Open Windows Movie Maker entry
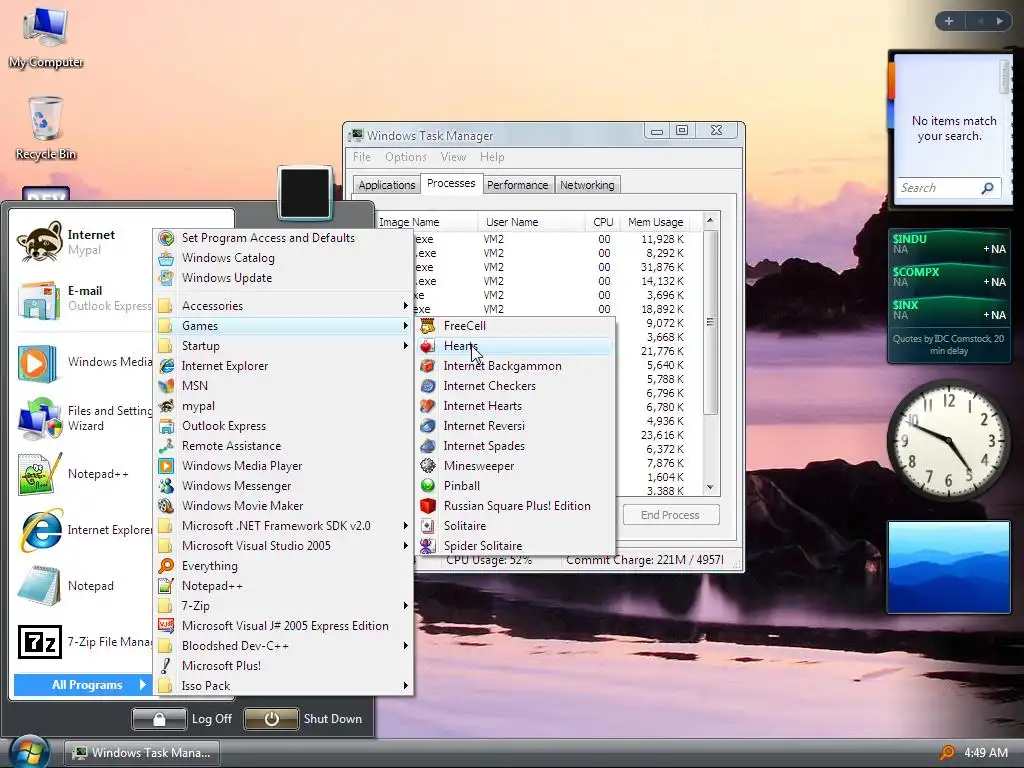The image size is (1024, 768). coord(283,505)
